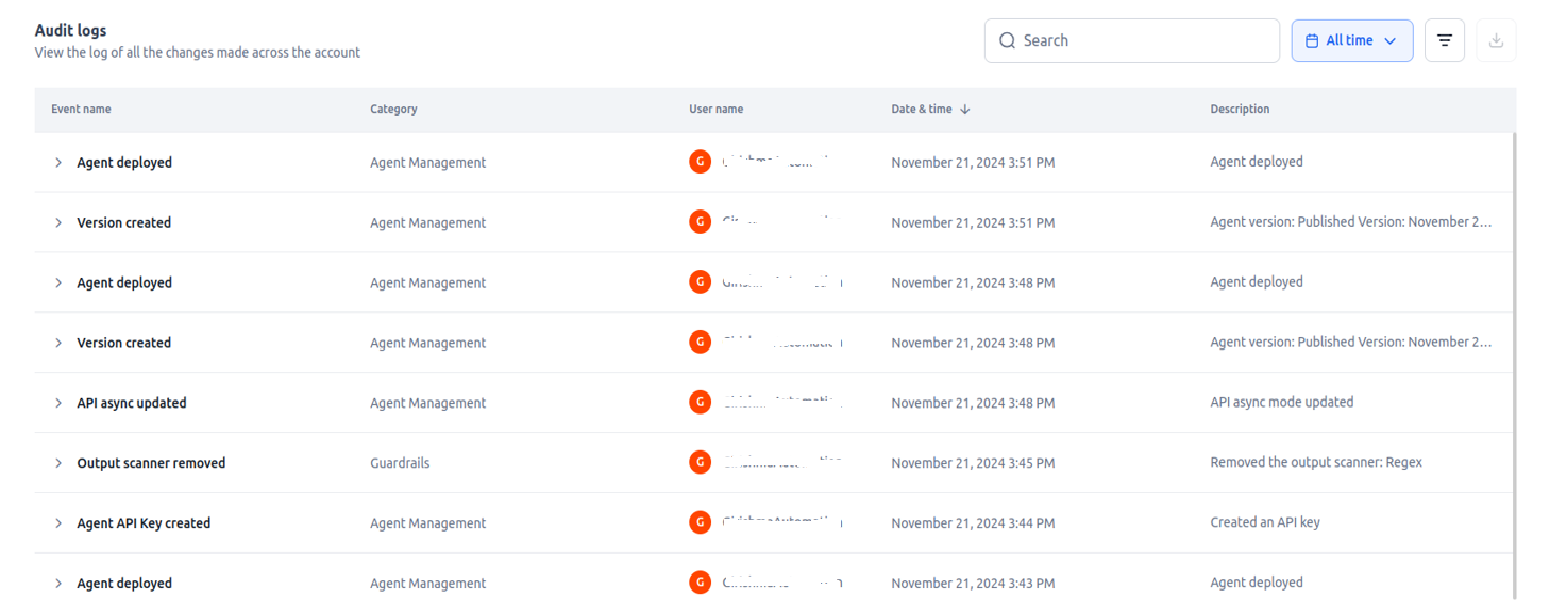This screenshot has width=1555, height=612.
Task: Click user avatar in Agent API Key created row
Action: pos(700,522)
